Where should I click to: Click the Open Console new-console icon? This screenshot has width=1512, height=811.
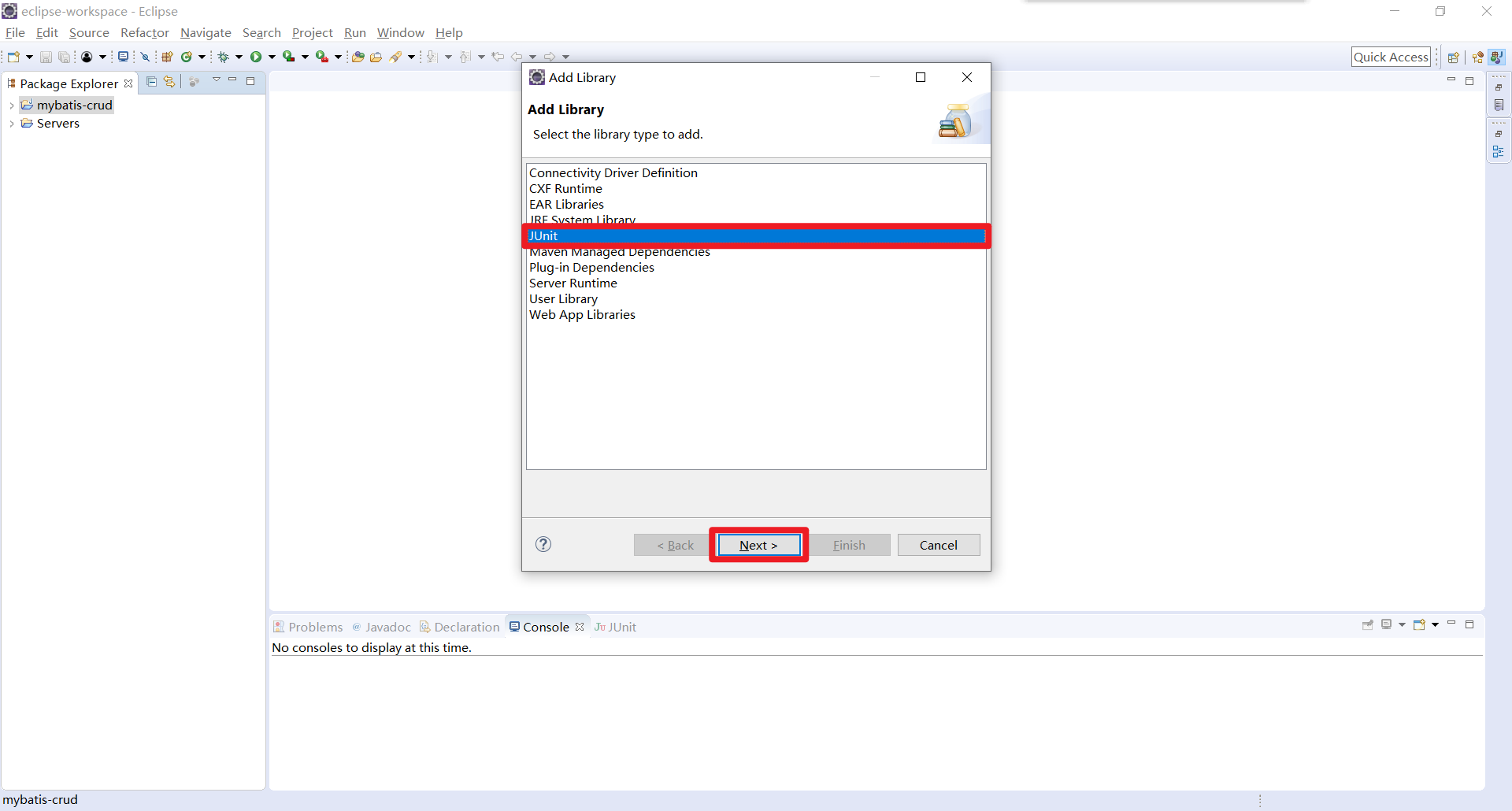pos(1420,624)
